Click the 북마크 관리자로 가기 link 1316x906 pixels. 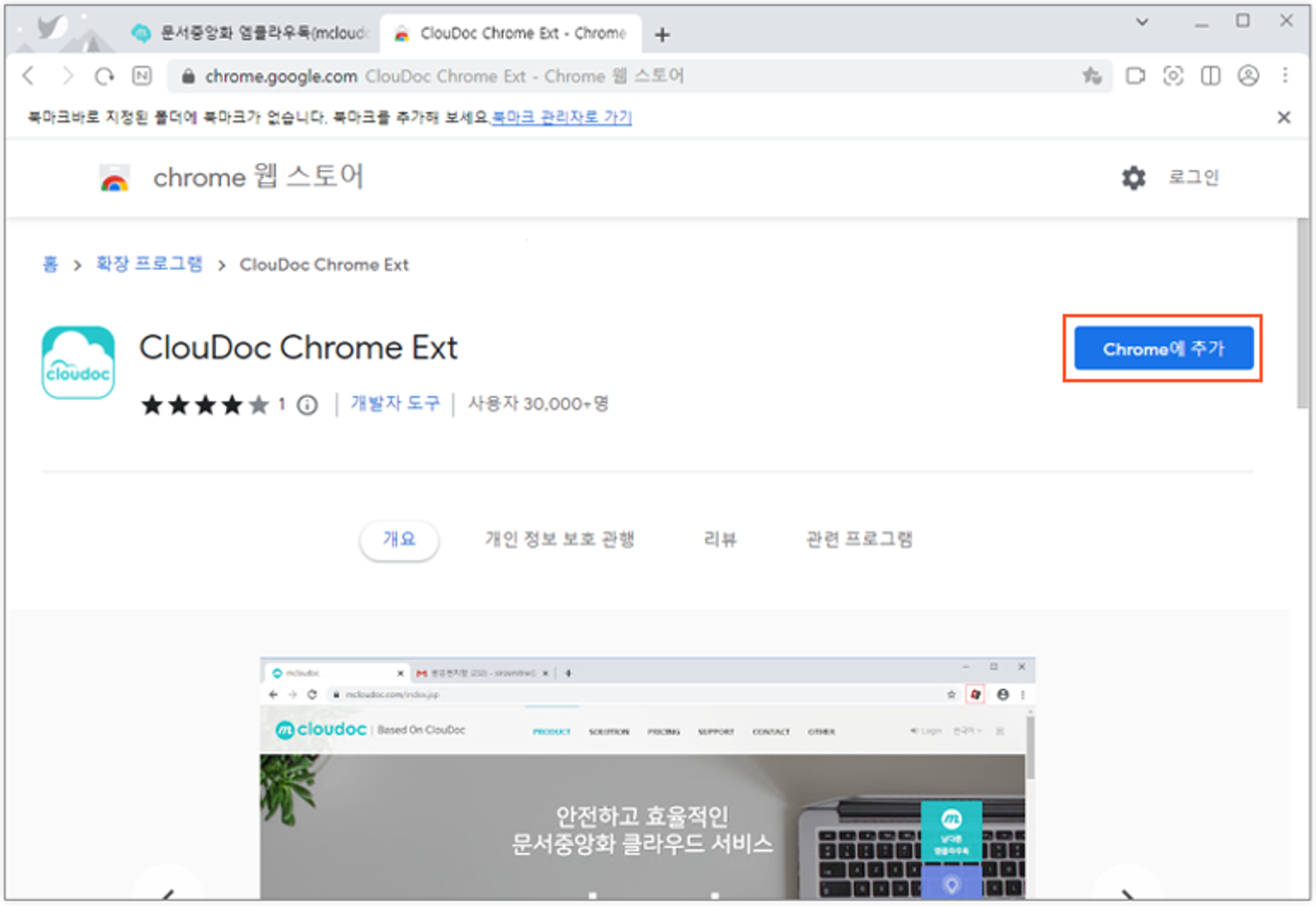pyautogui.click(x=561, y=117)
